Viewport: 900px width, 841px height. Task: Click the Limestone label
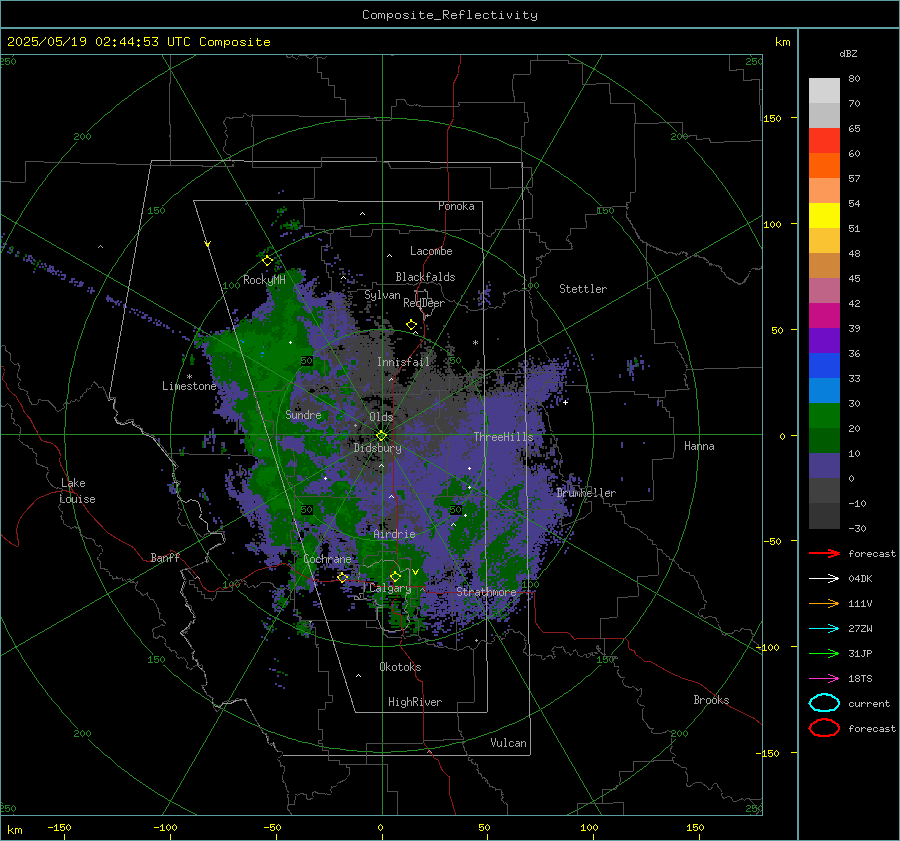coord(189,386)
